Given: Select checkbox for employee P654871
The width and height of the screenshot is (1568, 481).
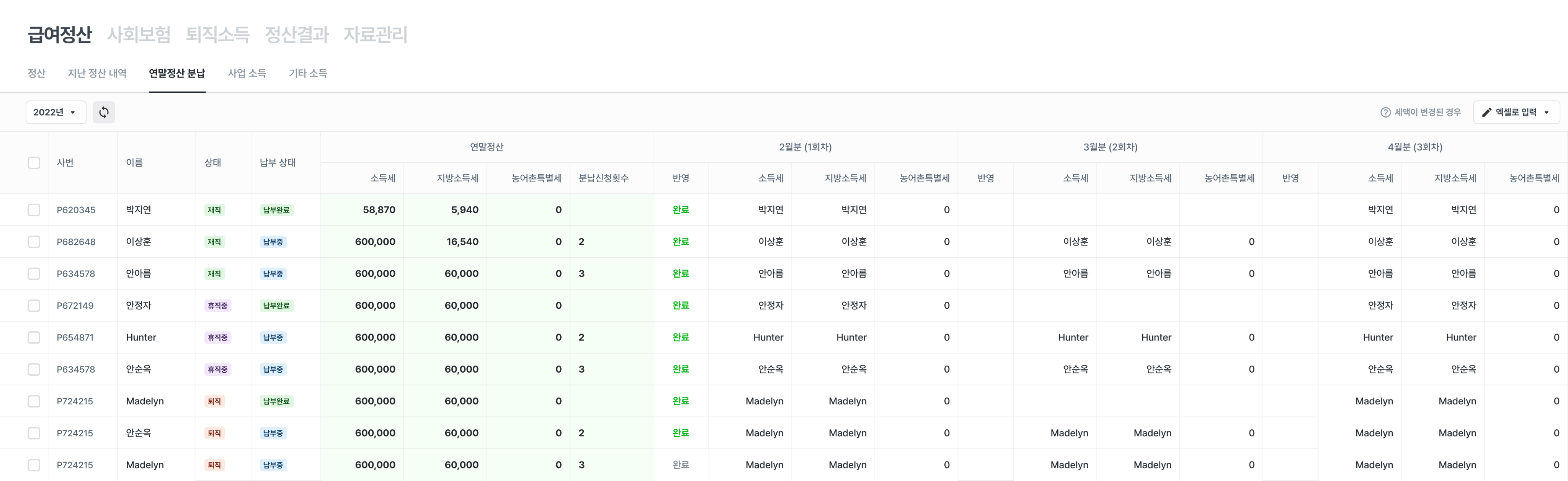Looking at the screenshot, I should pos(34,337).
